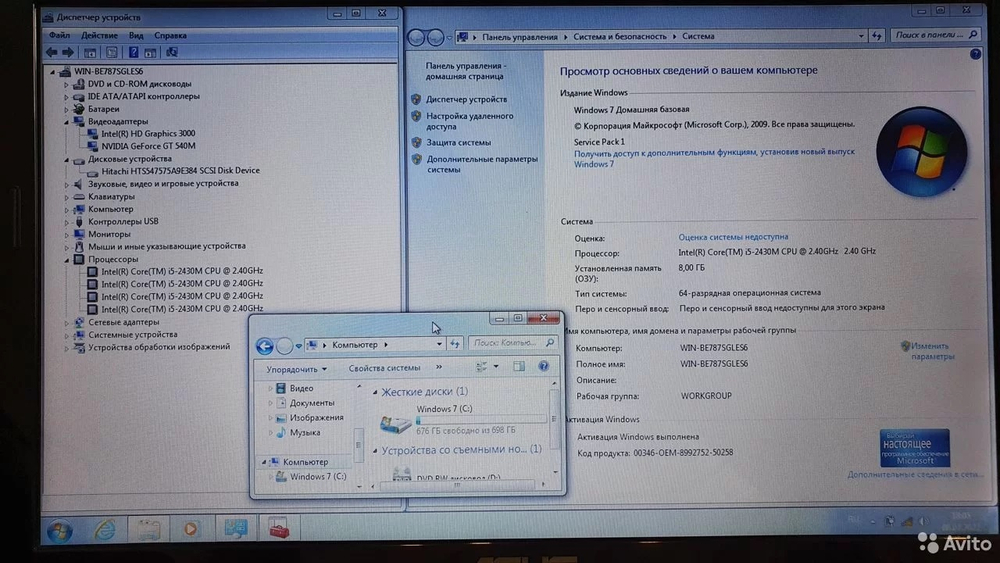Select Мыши и иные указывающие устройства

tap(166, 246)
